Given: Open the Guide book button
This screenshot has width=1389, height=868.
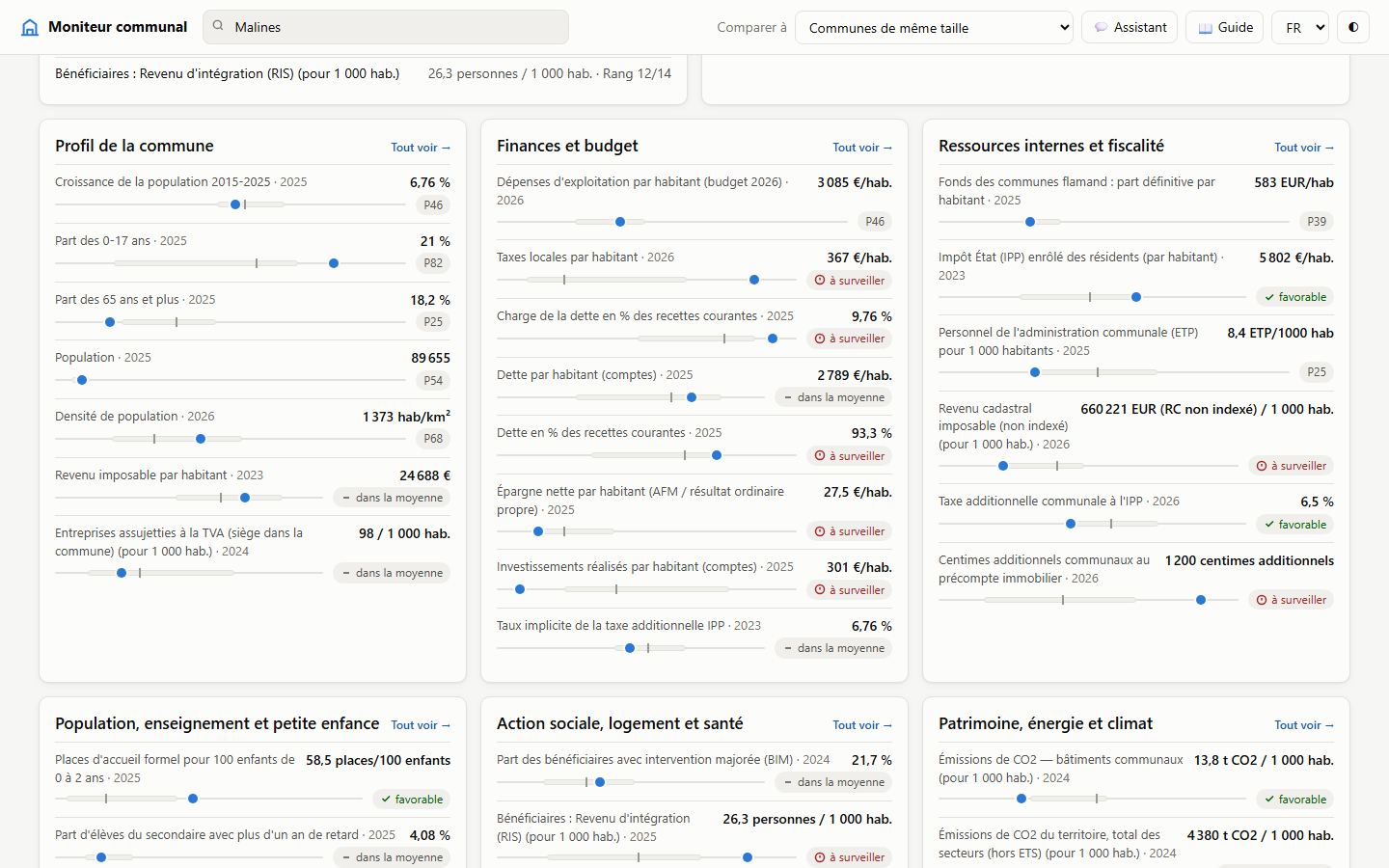Looking at the screenshot, I should click(1225, 27).
